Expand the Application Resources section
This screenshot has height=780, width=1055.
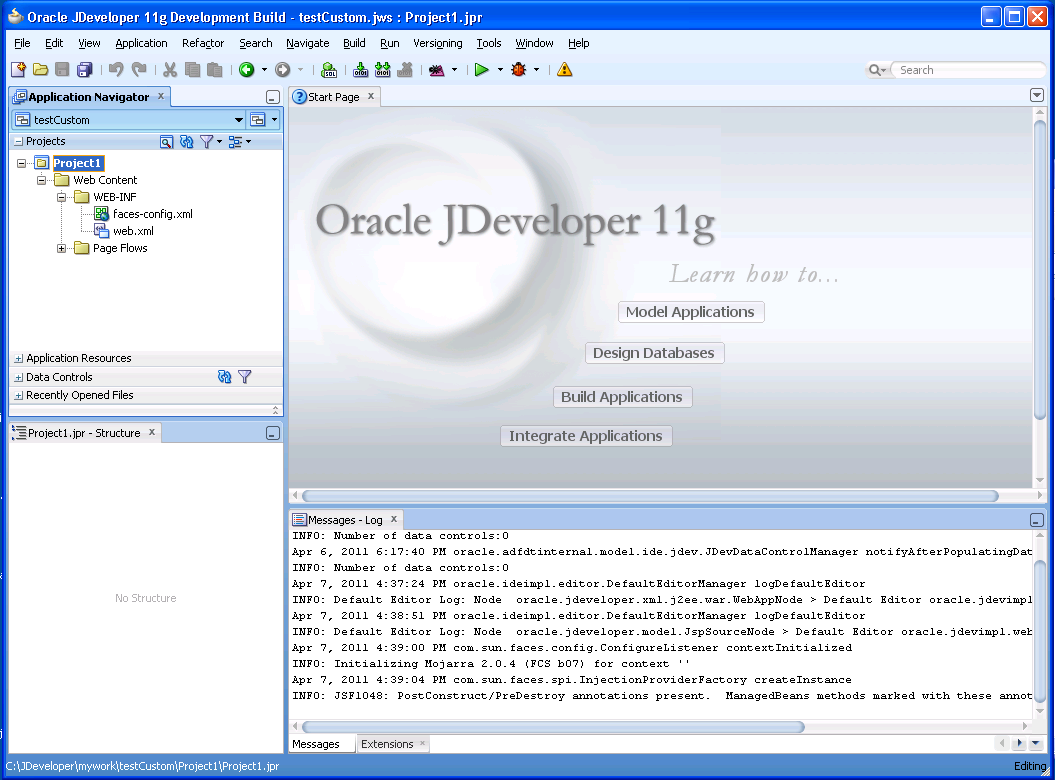coord(19,359)
